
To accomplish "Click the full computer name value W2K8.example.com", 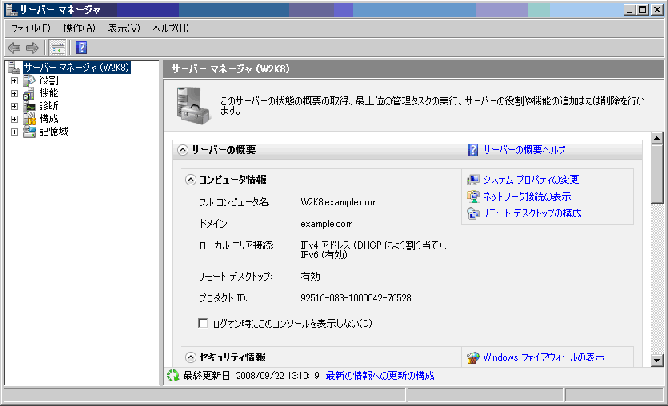I will 338,202.
